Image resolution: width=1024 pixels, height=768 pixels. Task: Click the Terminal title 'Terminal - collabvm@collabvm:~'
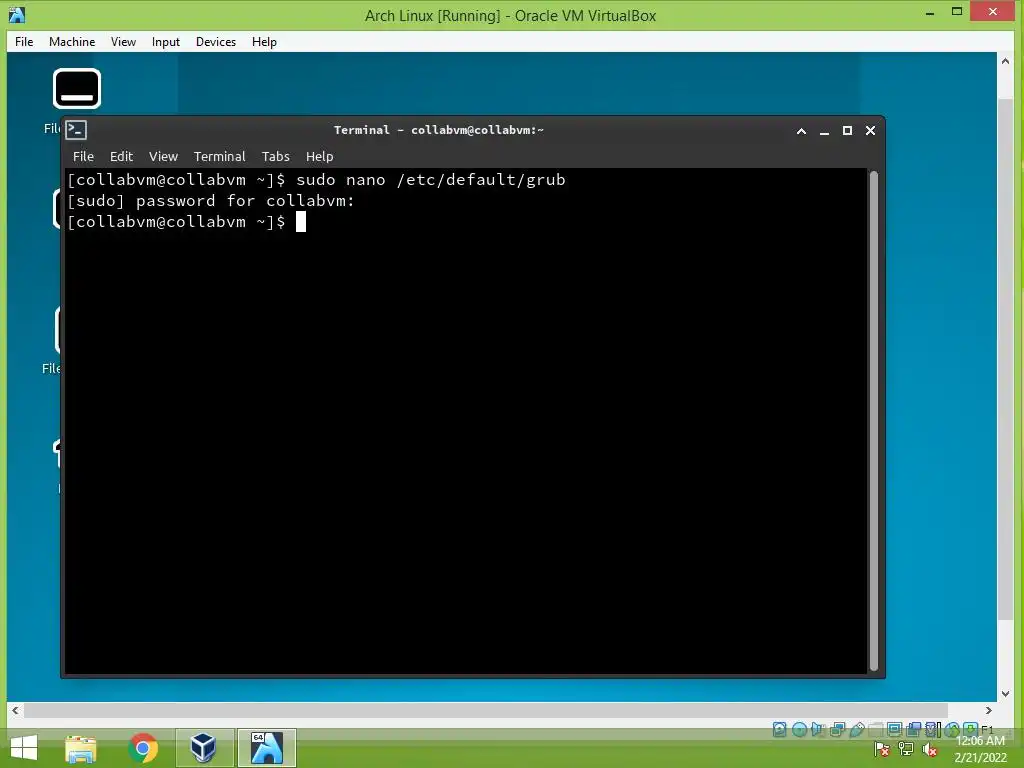click(x=439, y=130)
